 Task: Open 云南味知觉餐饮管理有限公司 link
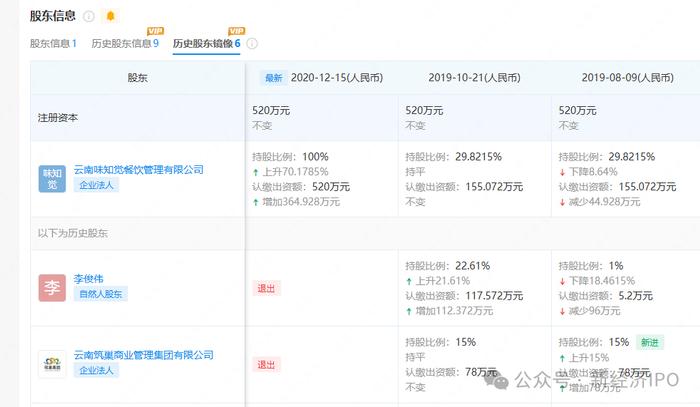click(x=138, y=170)
